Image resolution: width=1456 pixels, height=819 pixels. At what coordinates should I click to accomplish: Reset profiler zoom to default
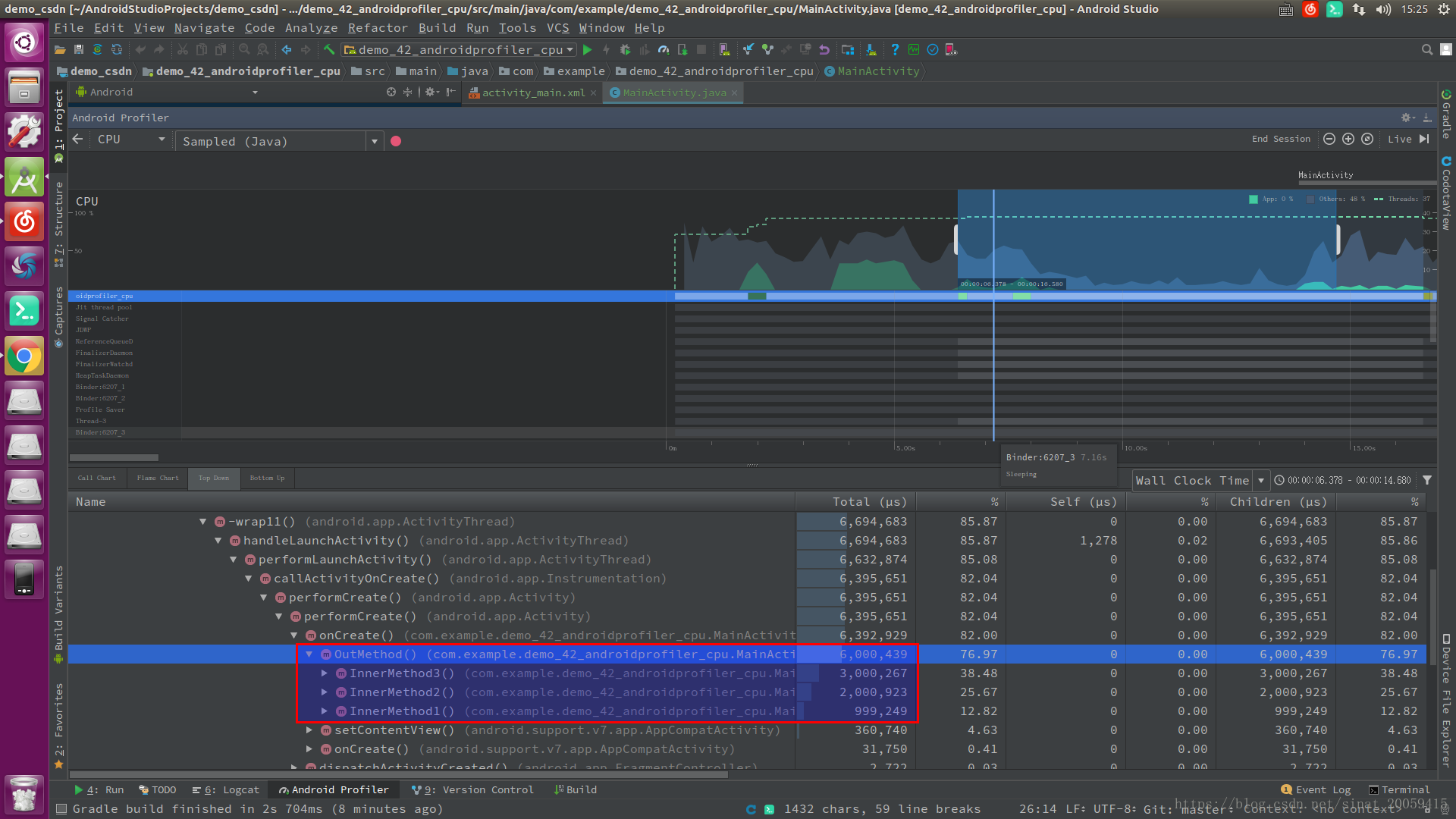pos(1367,140)
